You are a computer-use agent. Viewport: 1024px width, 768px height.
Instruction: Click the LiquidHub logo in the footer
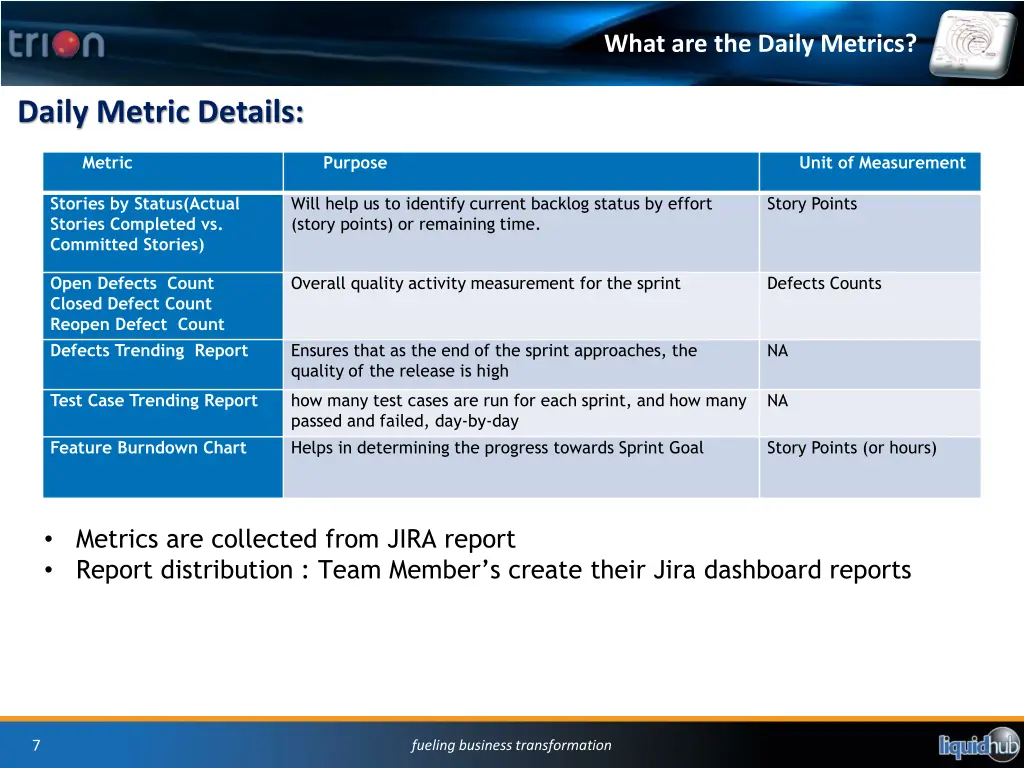pos(978,745)
